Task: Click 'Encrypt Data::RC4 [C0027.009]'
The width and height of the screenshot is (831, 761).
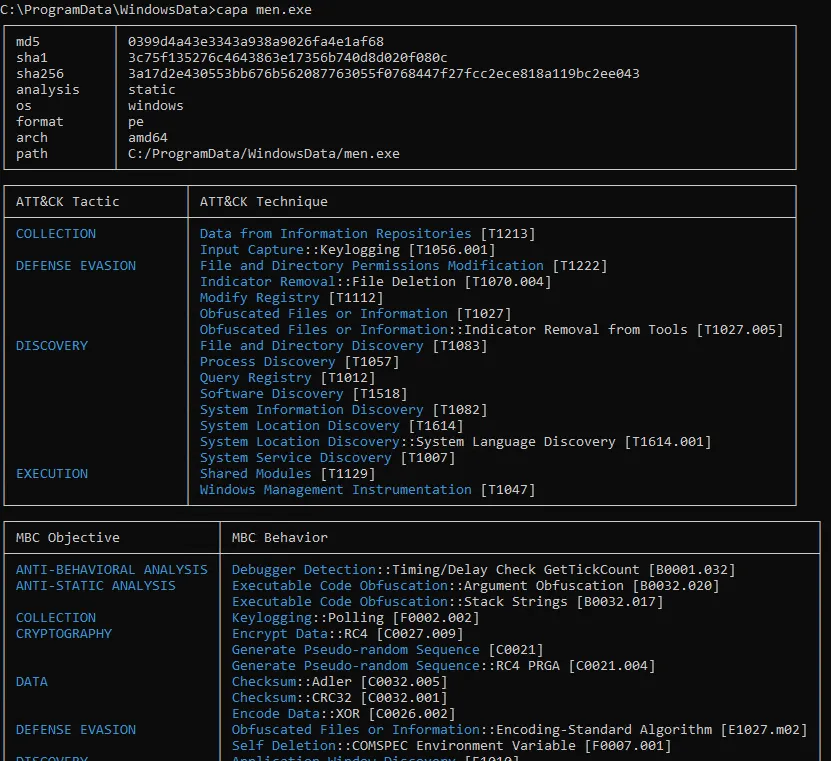Action: click(x=347, y=634)
